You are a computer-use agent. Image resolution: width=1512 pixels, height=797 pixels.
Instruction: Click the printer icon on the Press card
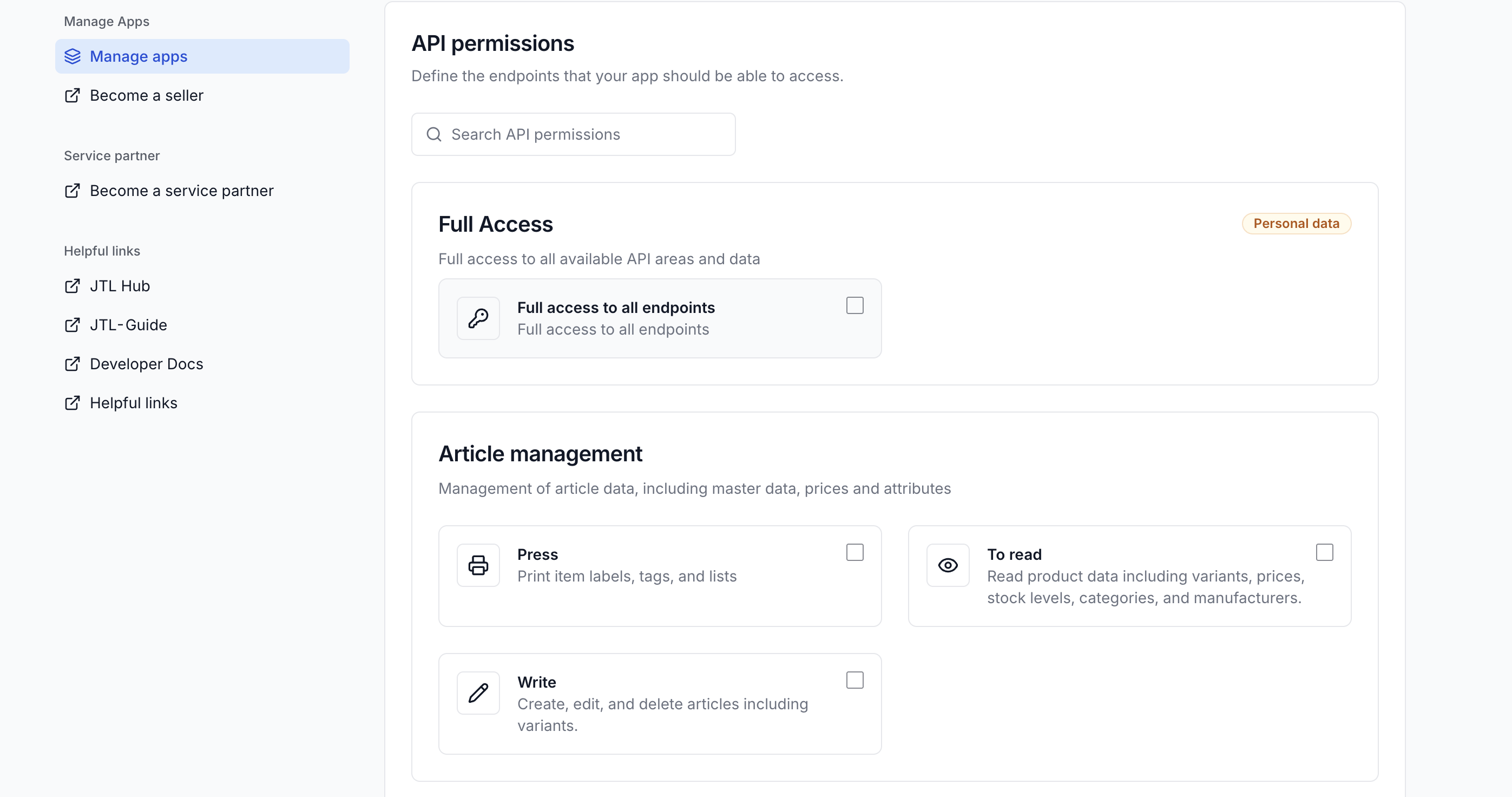(x=478, y=565)
